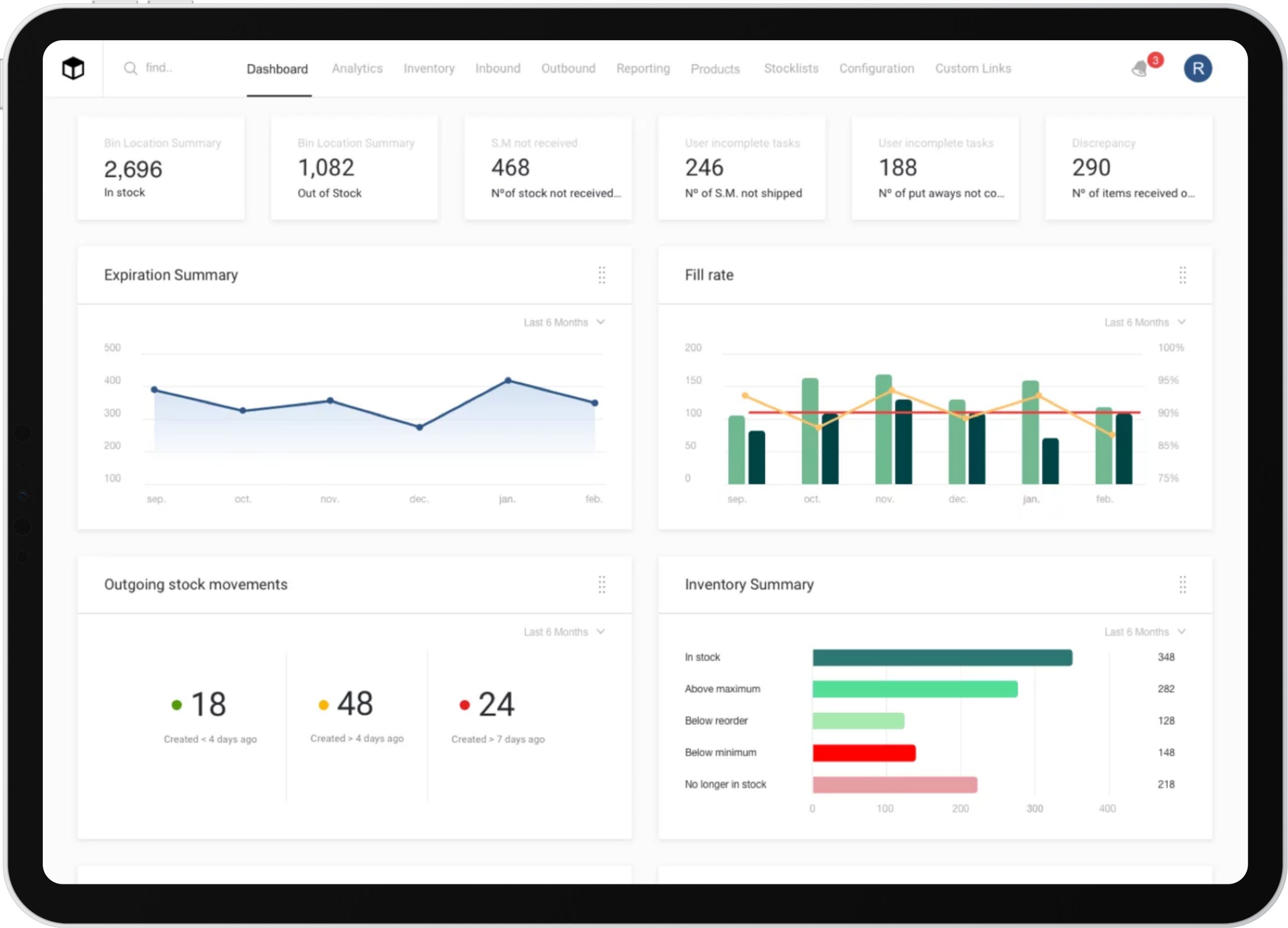Click the red Below minimum bar

tap(863, 752)
